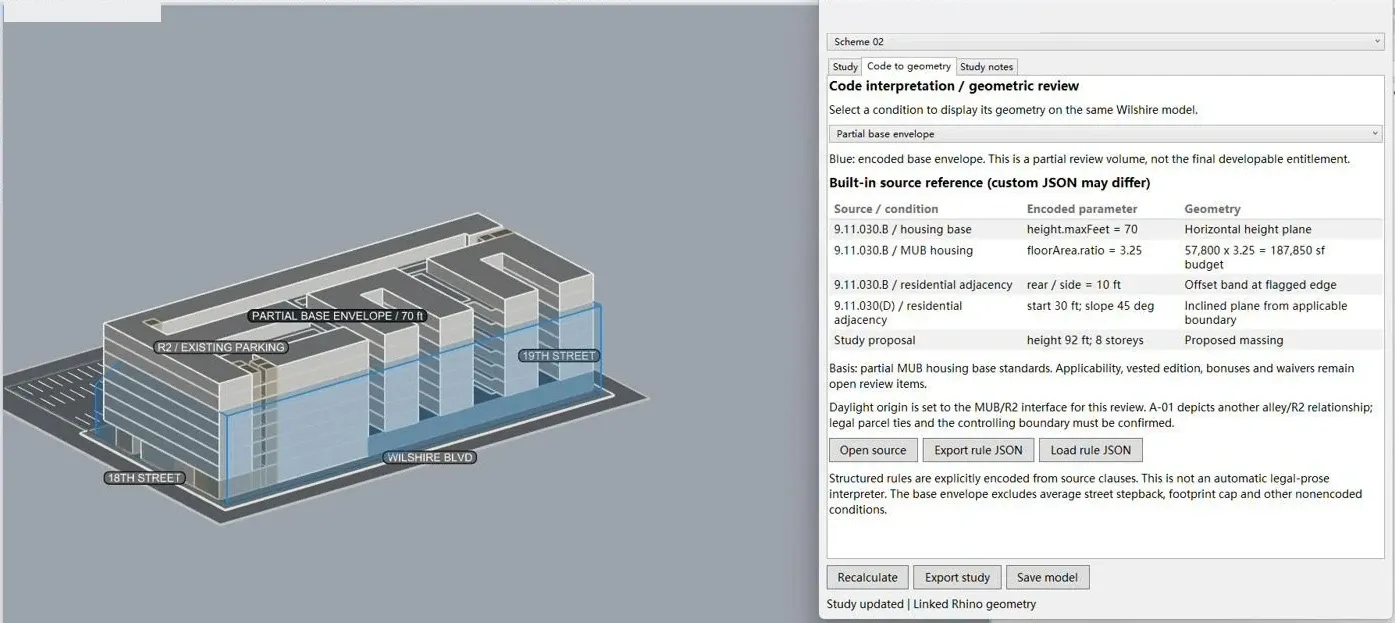This screenshot has width=1395, height=623.
Task: Select the '9.11.030.B / MUB housing' row
Action: tap(1105, 257)
